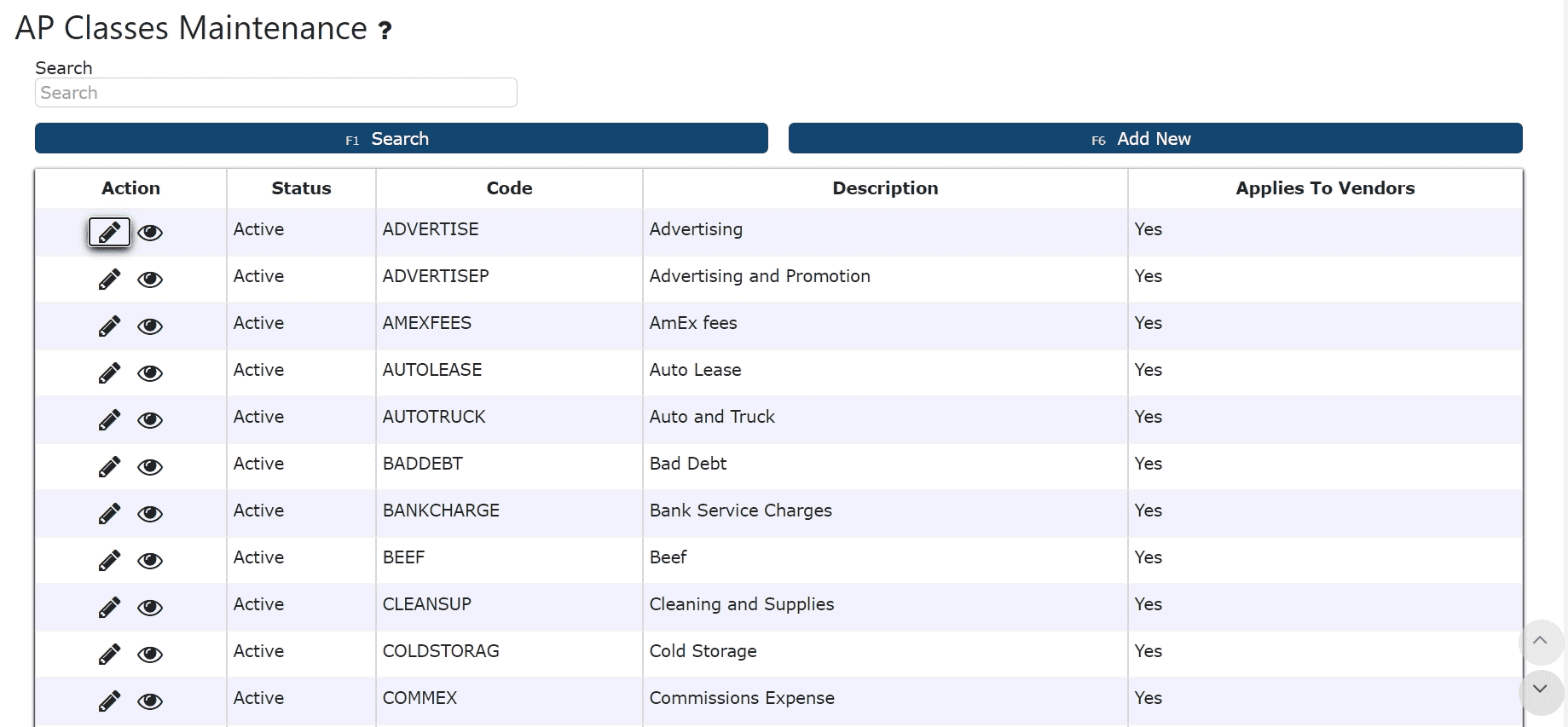Click the Action column header

pos(130,188)
